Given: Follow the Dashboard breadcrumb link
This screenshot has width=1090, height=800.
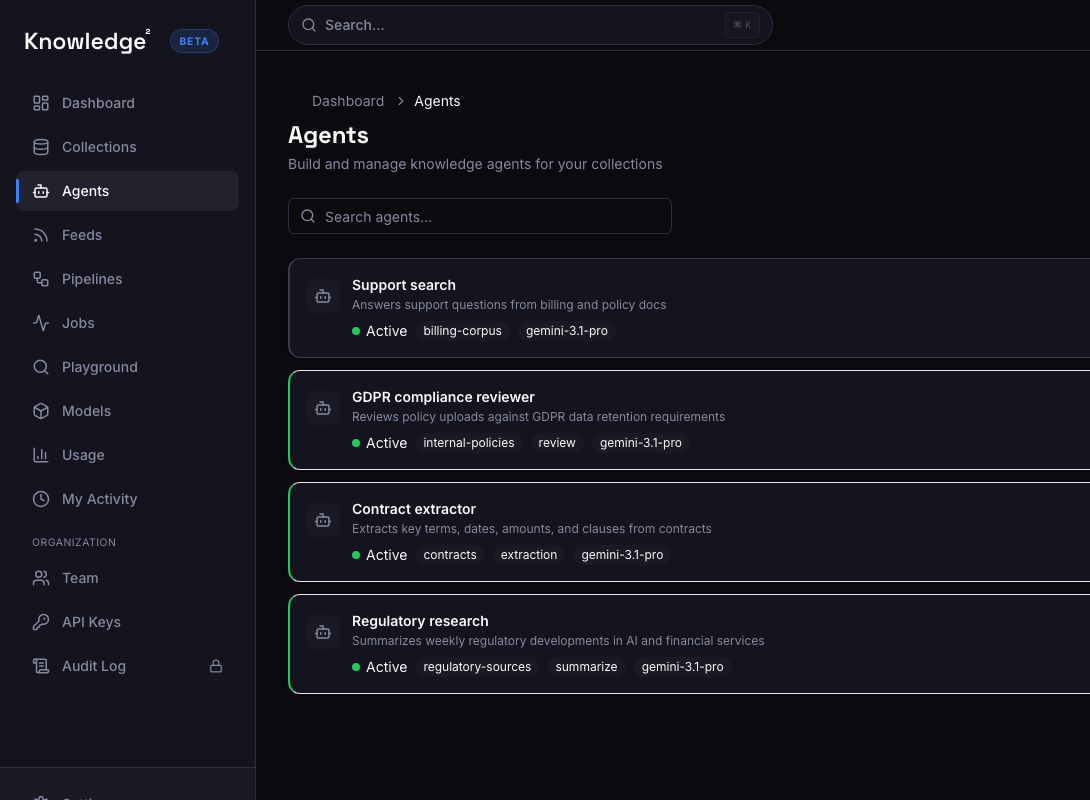Looking at the screenshot, I should click(348, 101).
